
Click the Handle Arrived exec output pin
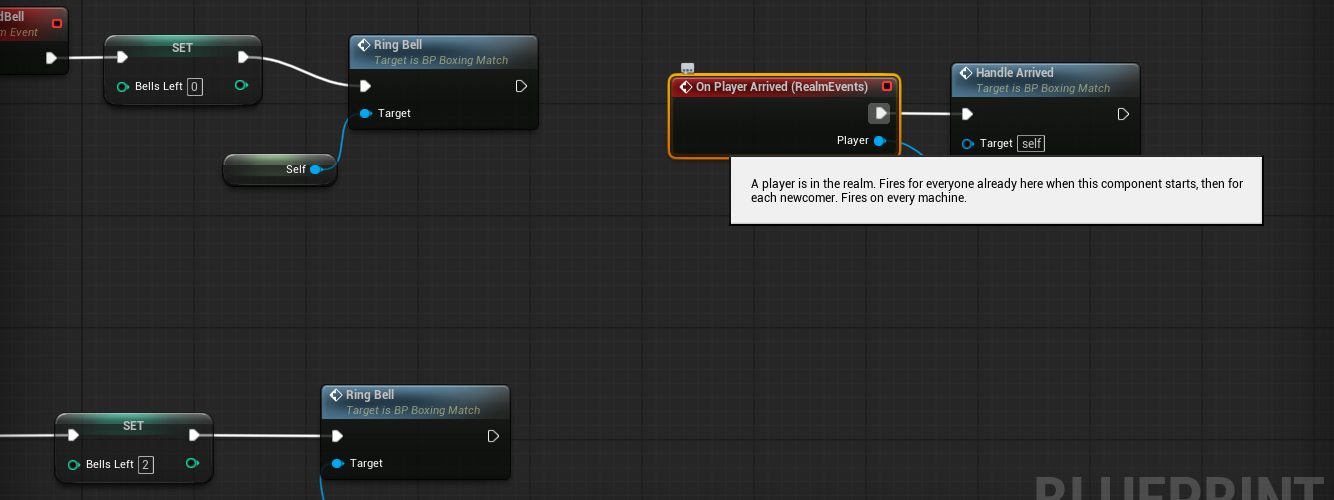pos(1123,114)
